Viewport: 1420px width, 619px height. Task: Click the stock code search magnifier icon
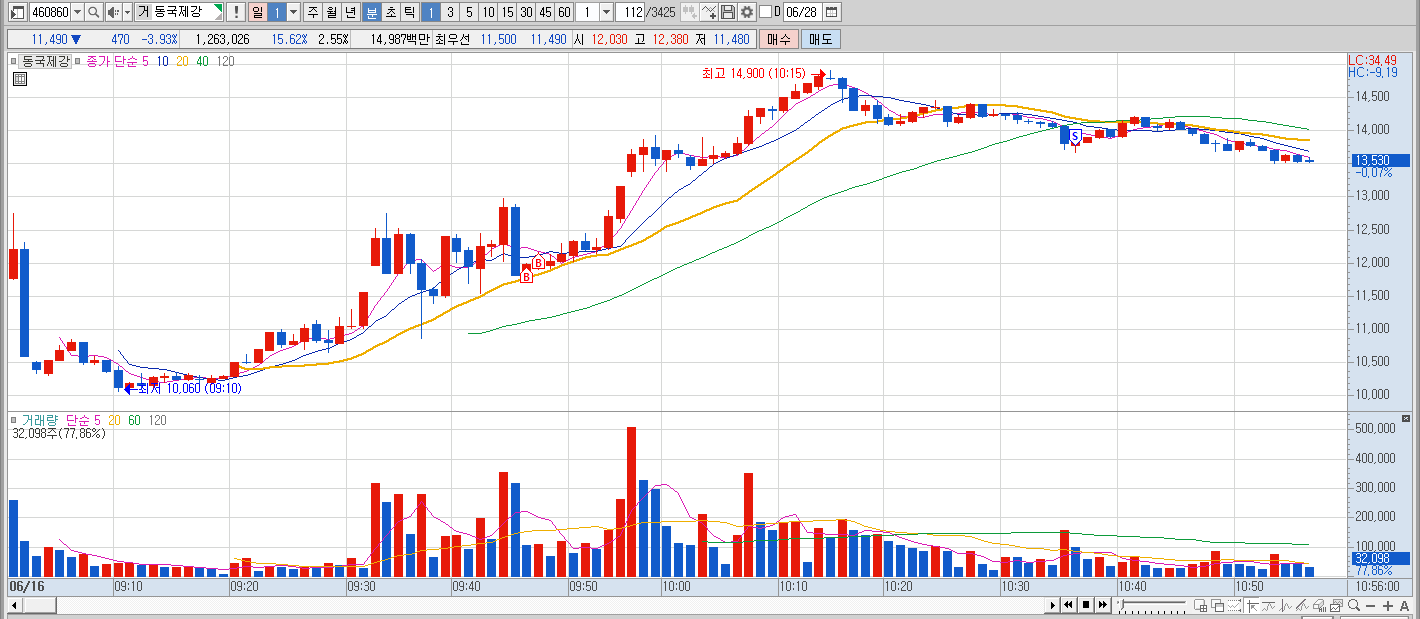[x=93, y=12]
